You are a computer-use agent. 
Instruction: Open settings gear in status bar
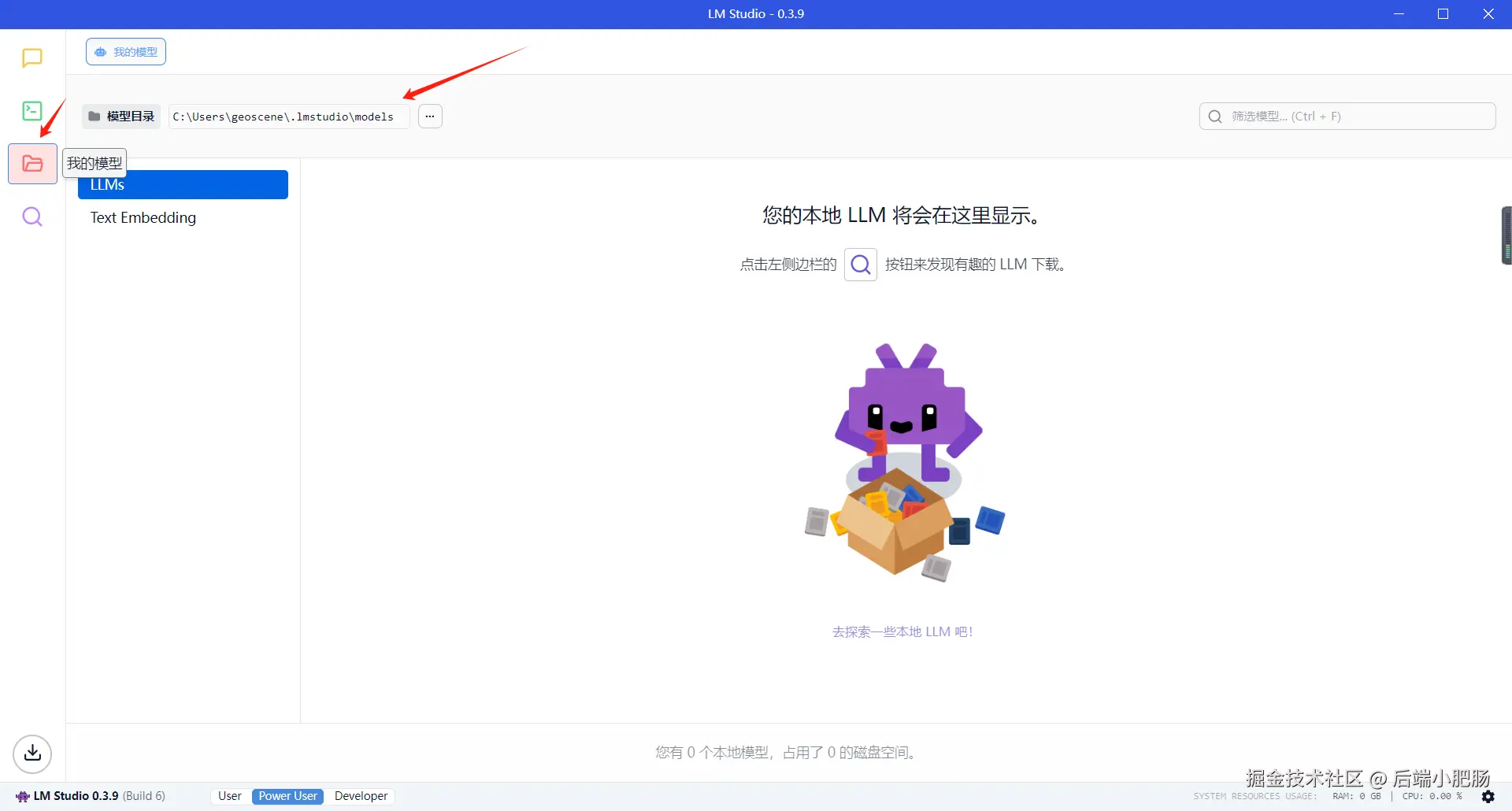click(1488, 796)
